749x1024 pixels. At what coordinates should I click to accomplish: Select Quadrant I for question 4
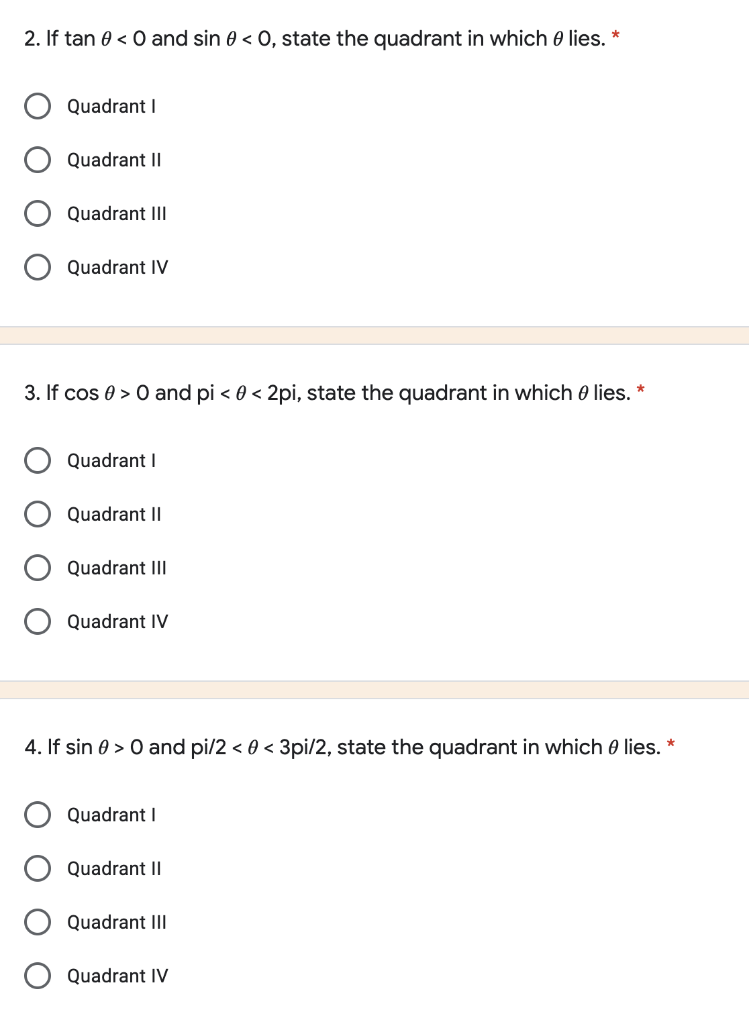[x=37, y=814]
